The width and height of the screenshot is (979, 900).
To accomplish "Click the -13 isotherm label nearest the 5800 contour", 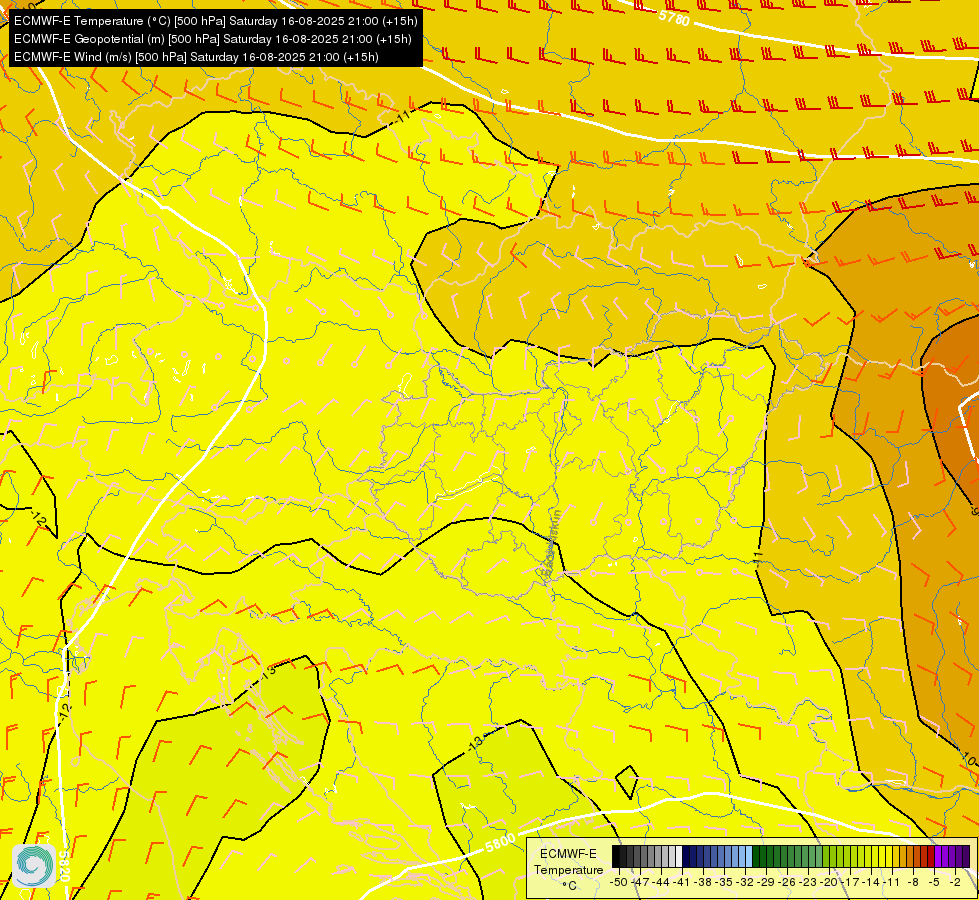I will tap(476, 742).
